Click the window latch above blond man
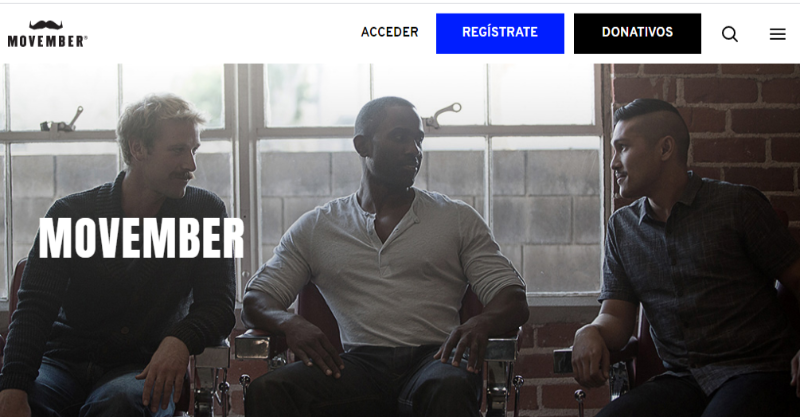 click(62, 120)
